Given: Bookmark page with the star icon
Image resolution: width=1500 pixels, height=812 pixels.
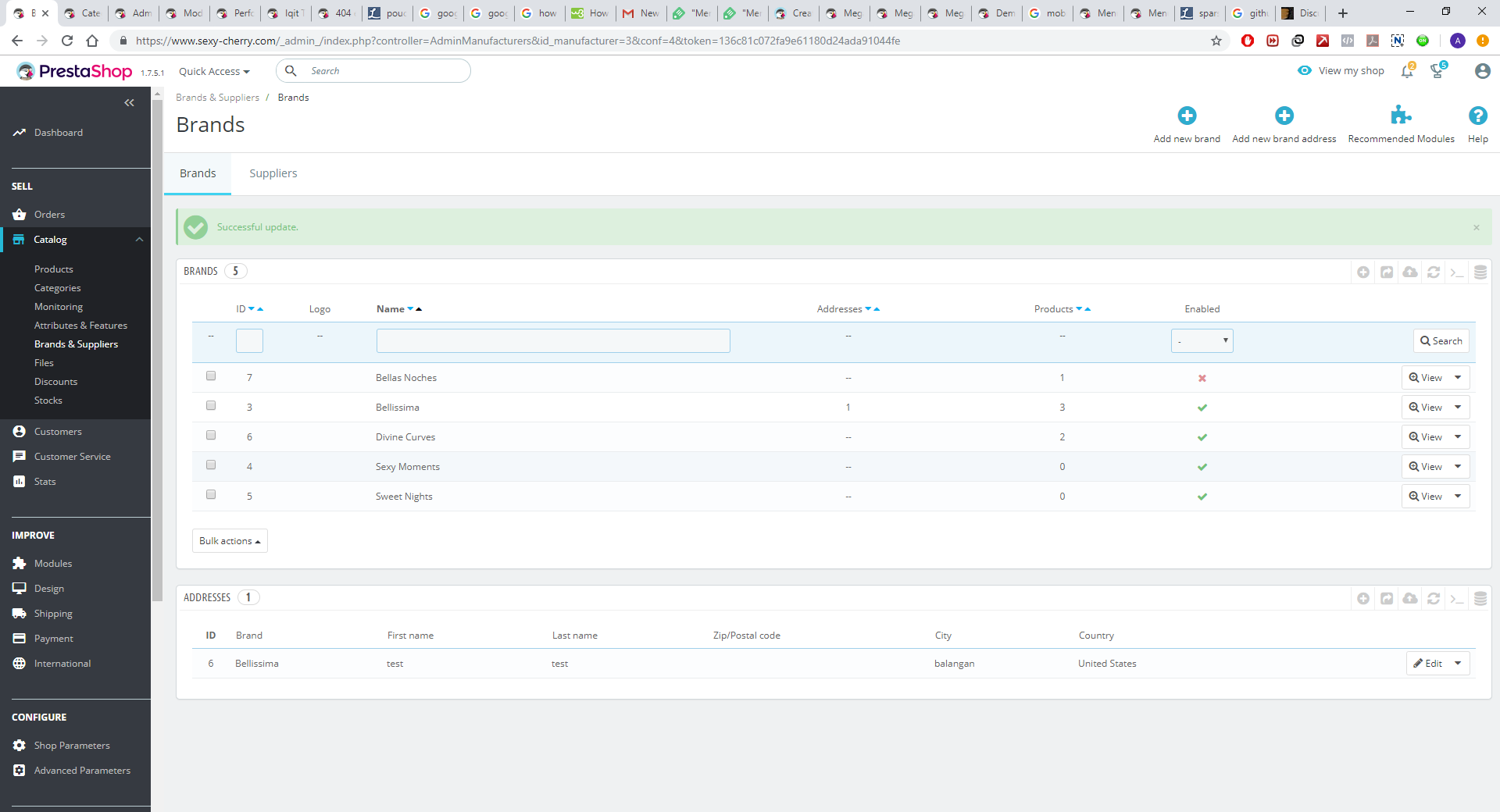Looking at the screenshot, I should (x=1216, y=41).
